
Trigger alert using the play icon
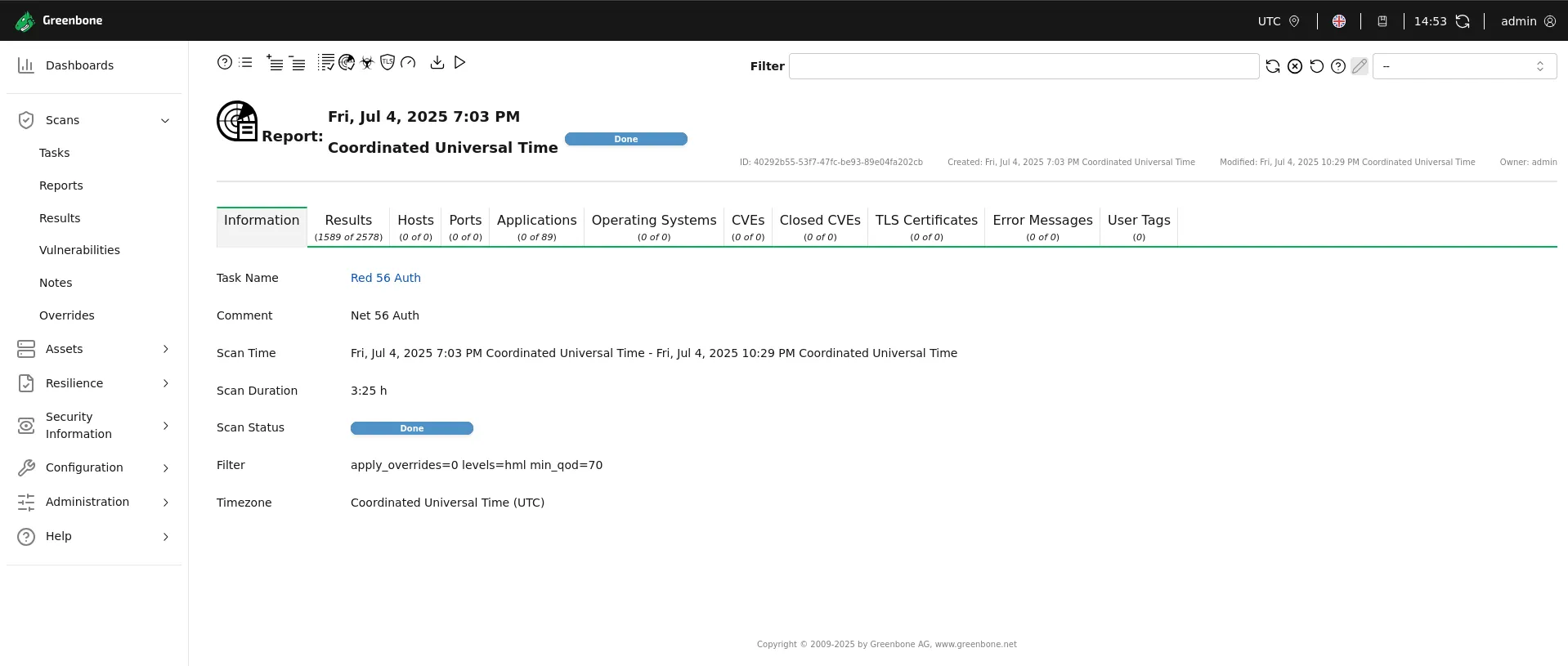click(x=459, y=62)
